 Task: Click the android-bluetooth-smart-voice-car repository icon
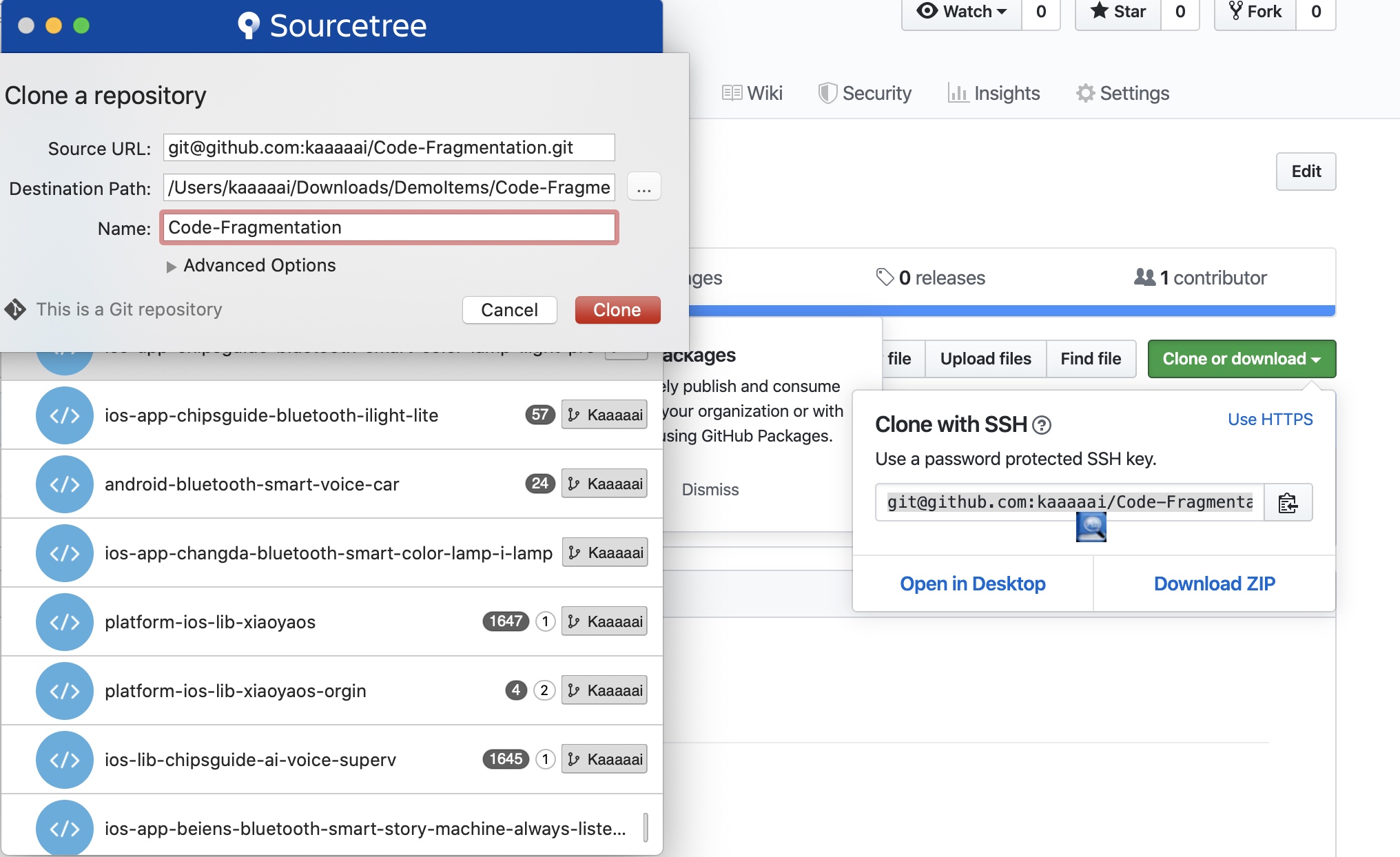pyautogui.click(x=64, y=484)
